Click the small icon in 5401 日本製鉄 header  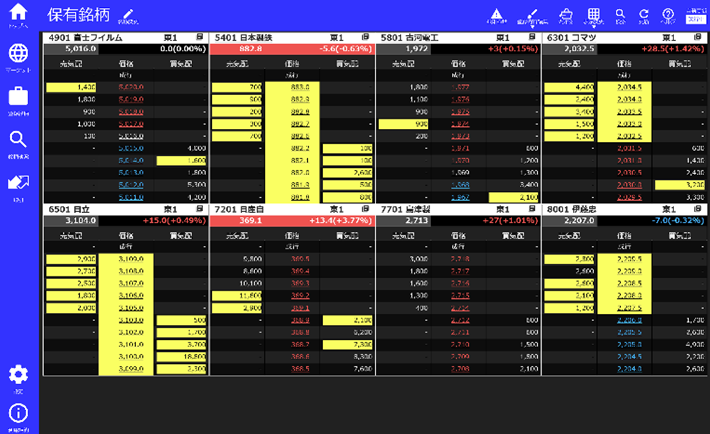pyautogui.click(x=365, y=37)
